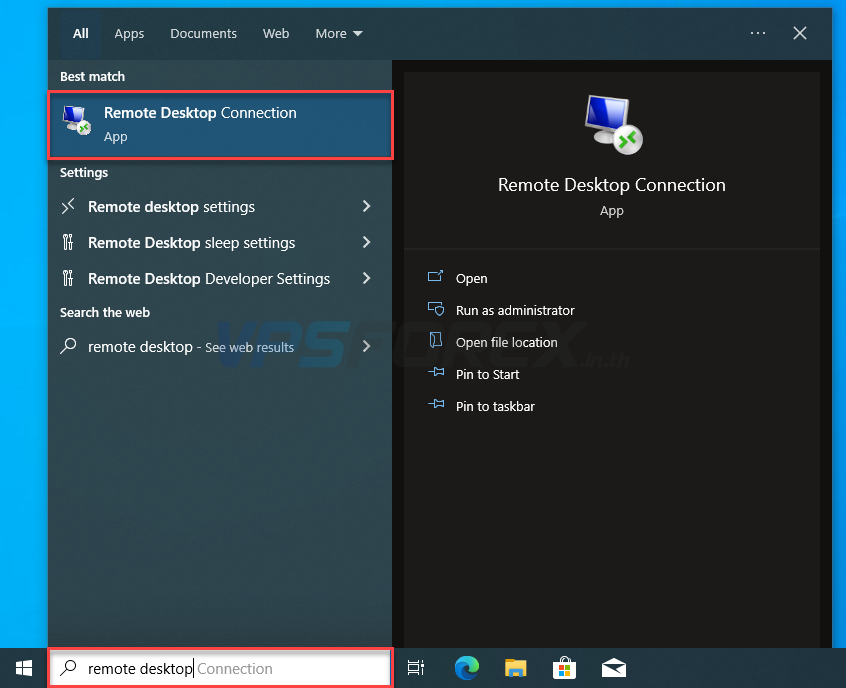The image size is (846, 688).
Task: Pin Remote Desktop Connection to Start
Action: click(487, 375)
